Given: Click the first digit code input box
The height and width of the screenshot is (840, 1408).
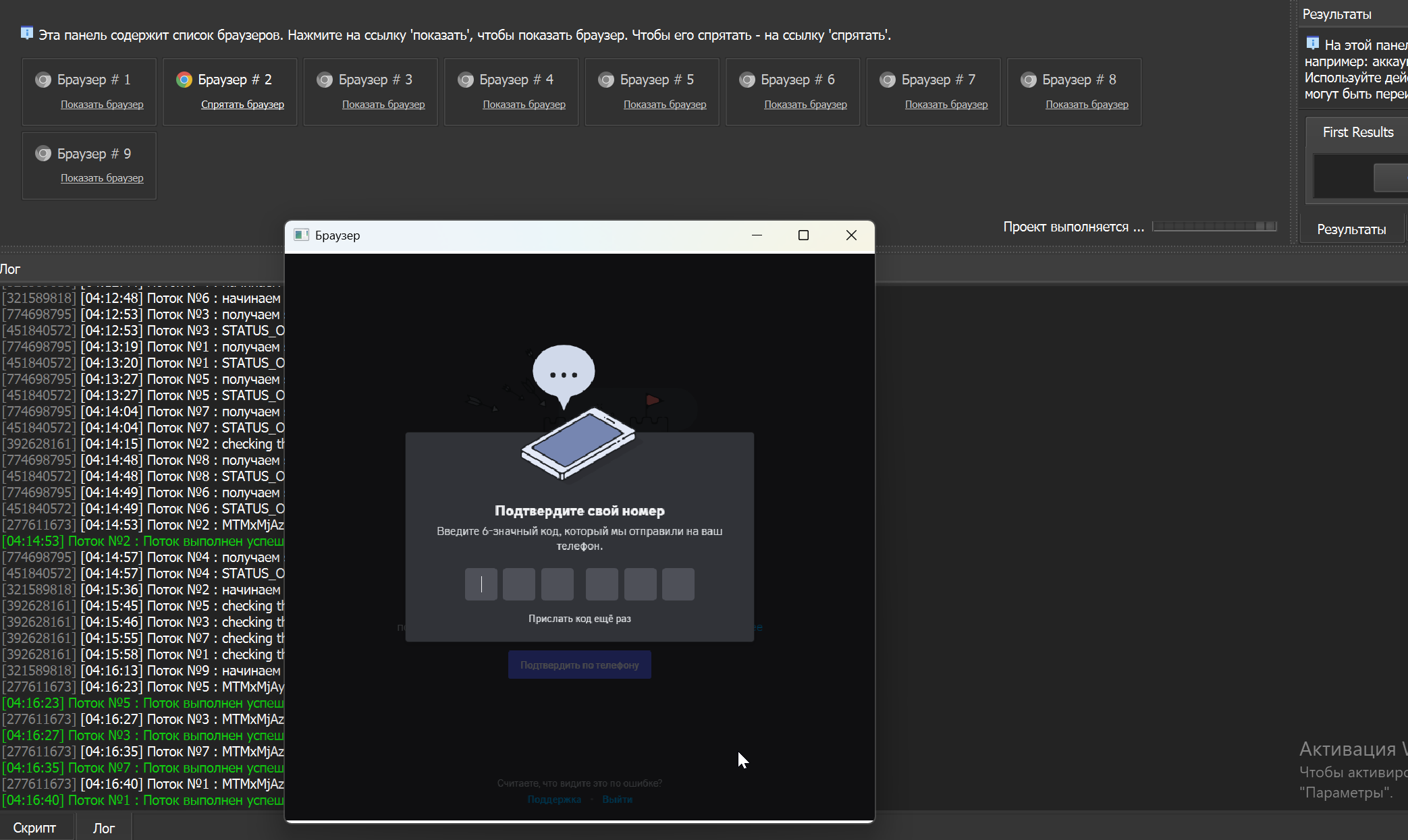Looking at the screenshot, I should 481,584.
